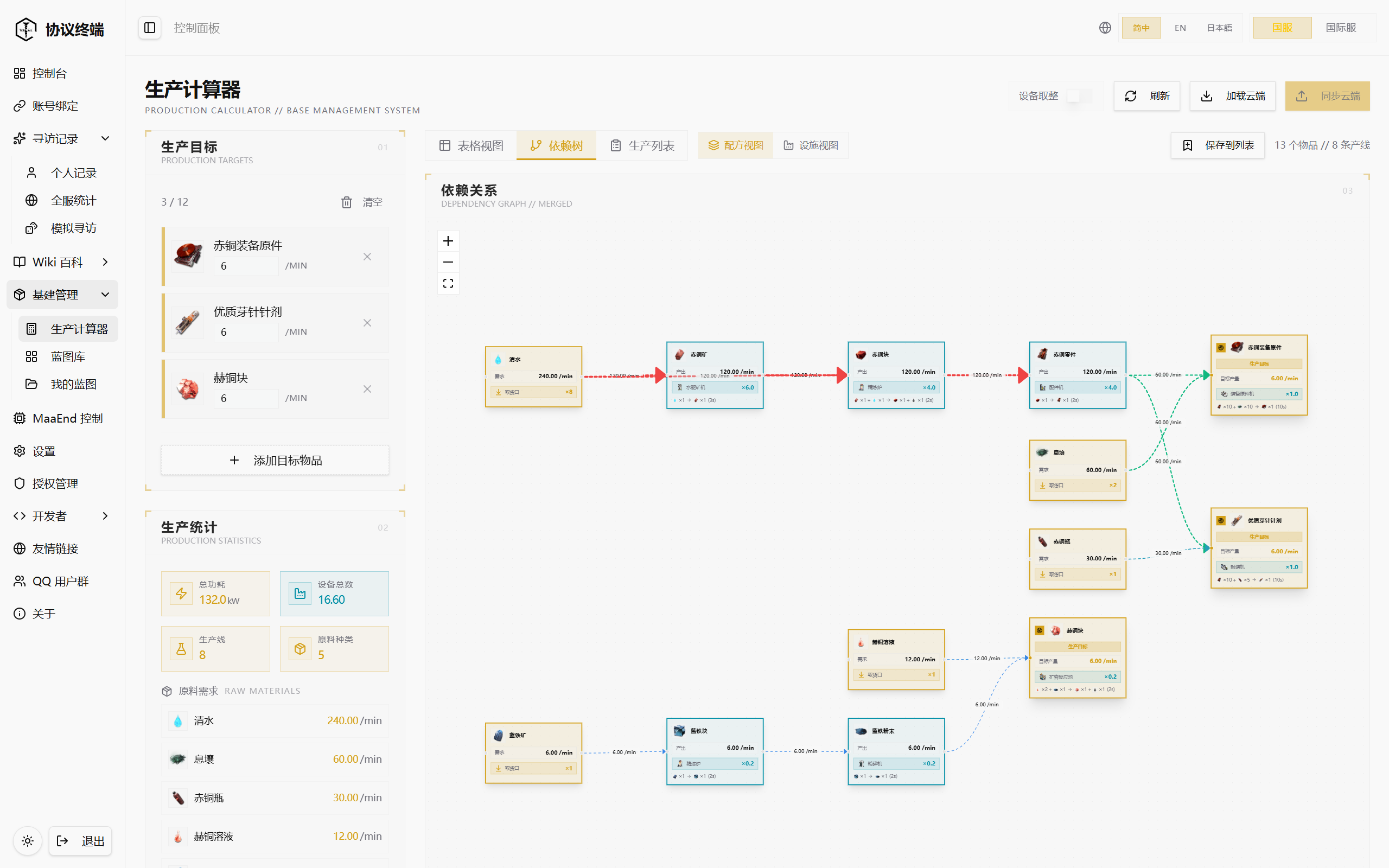
Task: Click the globe language icon
Action: coord(1105,28)
